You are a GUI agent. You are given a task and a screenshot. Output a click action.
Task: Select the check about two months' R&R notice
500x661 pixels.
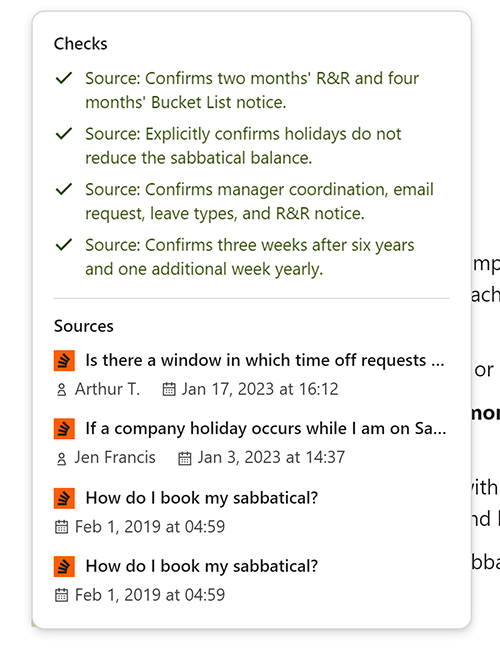tap(252, 90)
